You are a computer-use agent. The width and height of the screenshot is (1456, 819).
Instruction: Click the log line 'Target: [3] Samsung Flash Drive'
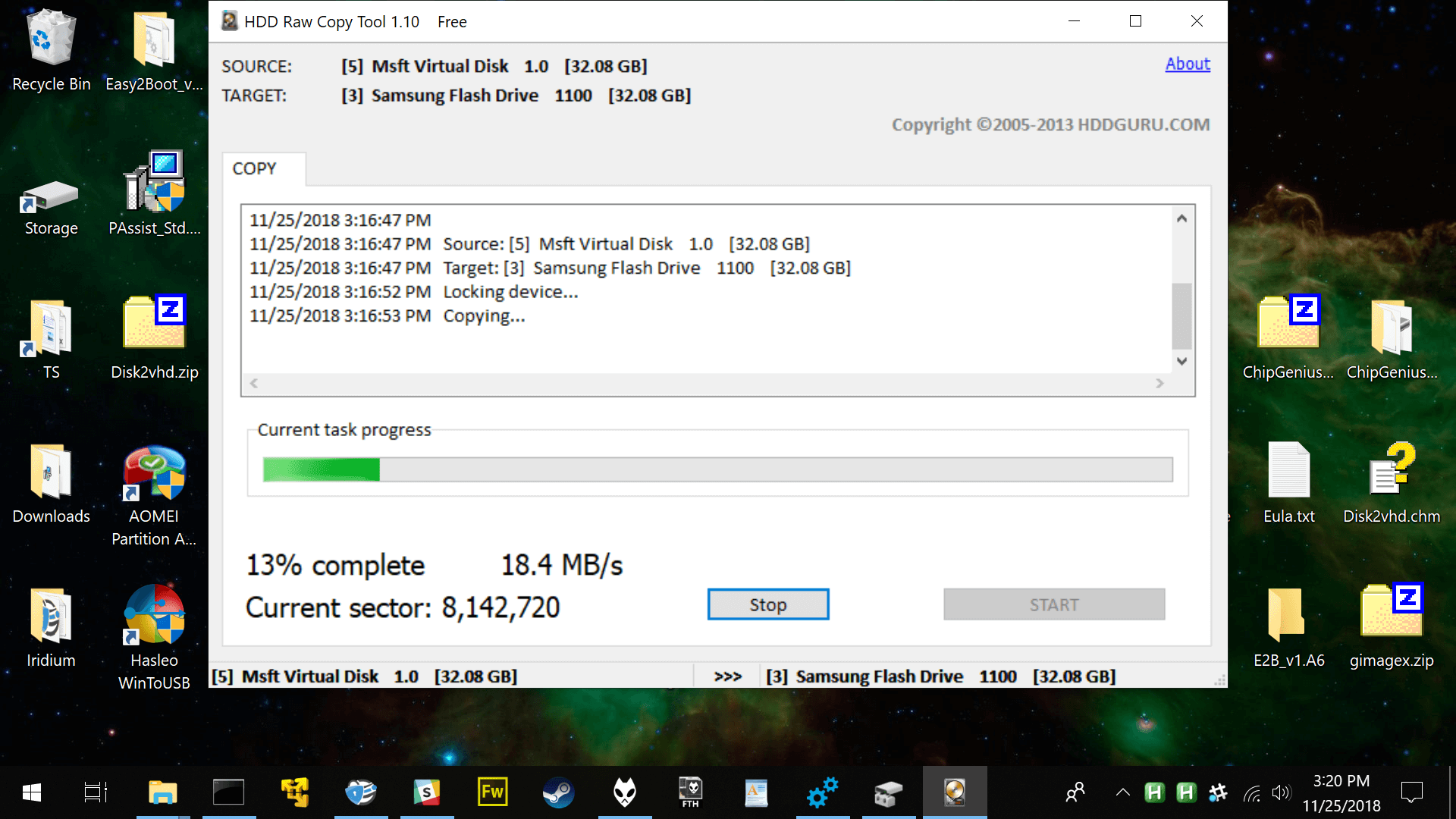(x=647, y=268)
